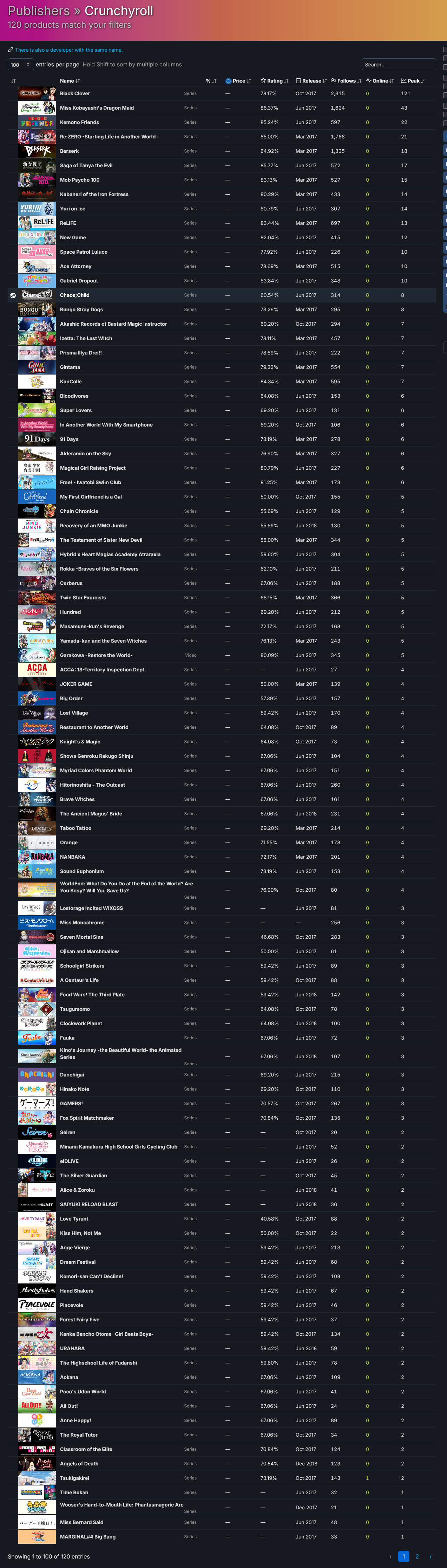447x1568 pixels.
Task: Open the Bungo Stray Dogs capsule thumbnail
Action: click(37, 310)
